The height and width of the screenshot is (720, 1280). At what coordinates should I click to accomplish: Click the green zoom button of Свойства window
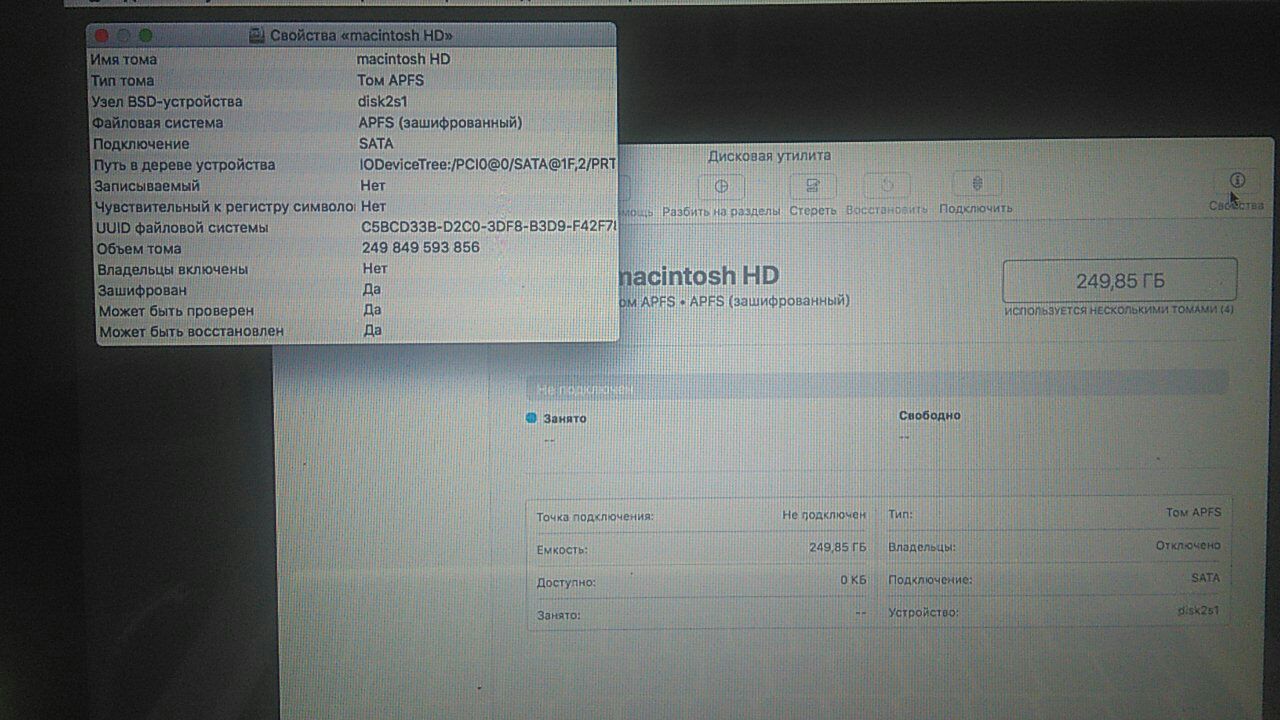click(146, 35)
